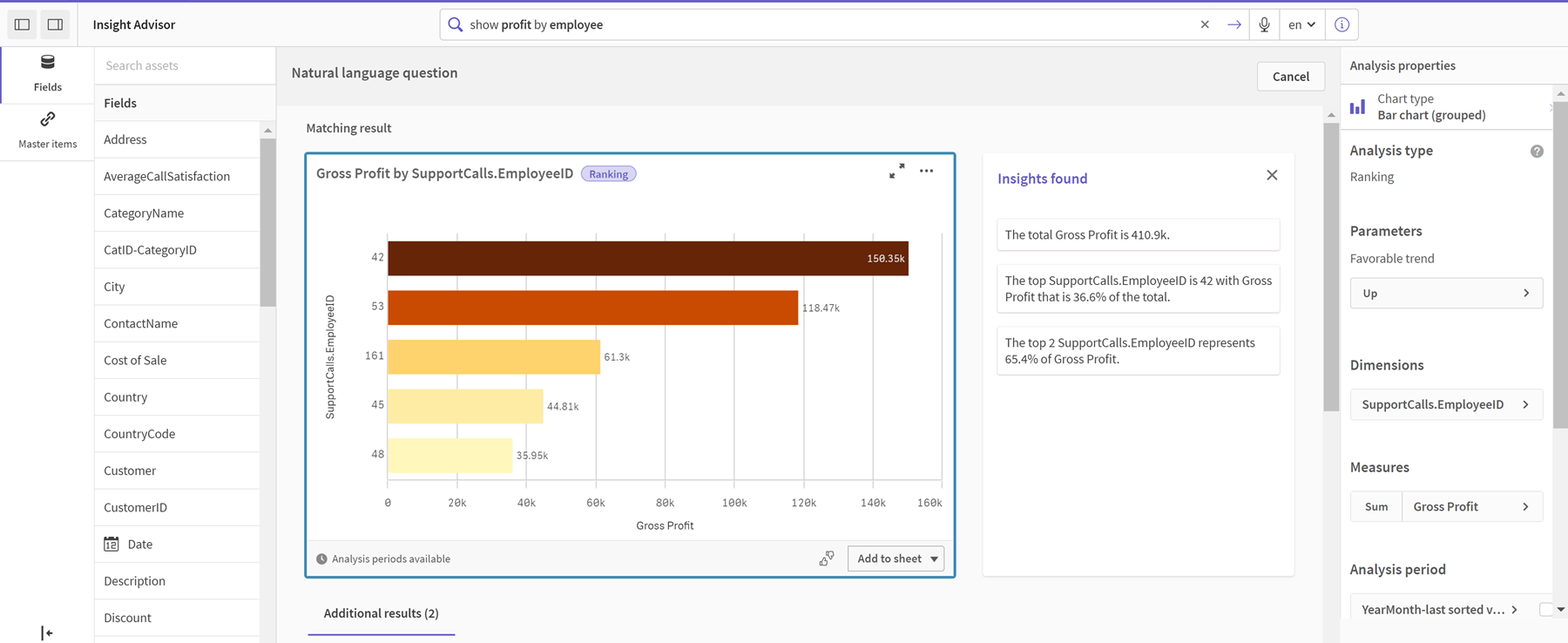Click the Analysis periods clock icon

coord(321,559)
